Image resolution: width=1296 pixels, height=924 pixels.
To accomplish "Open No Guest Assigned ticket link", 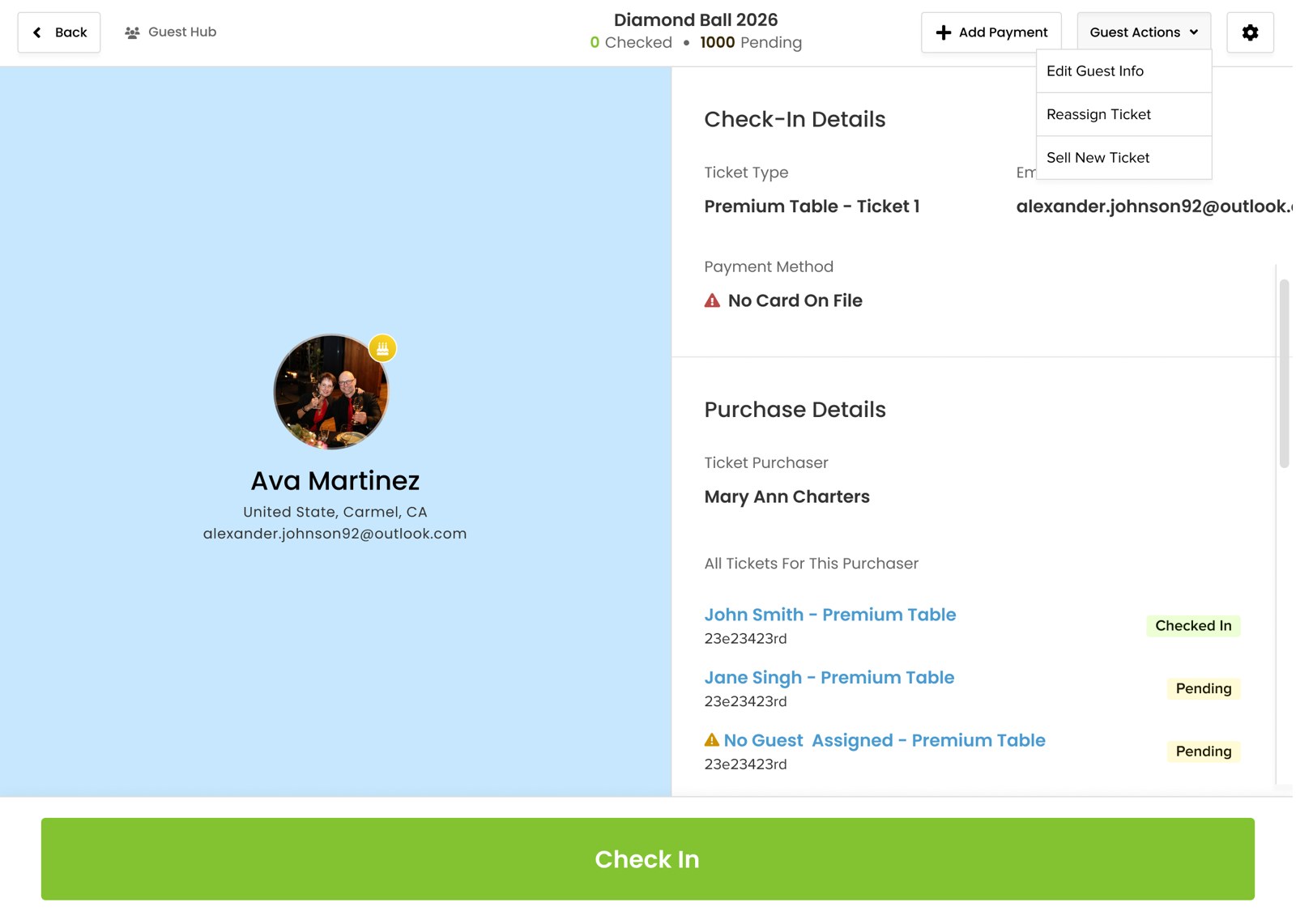I will 885,740.
